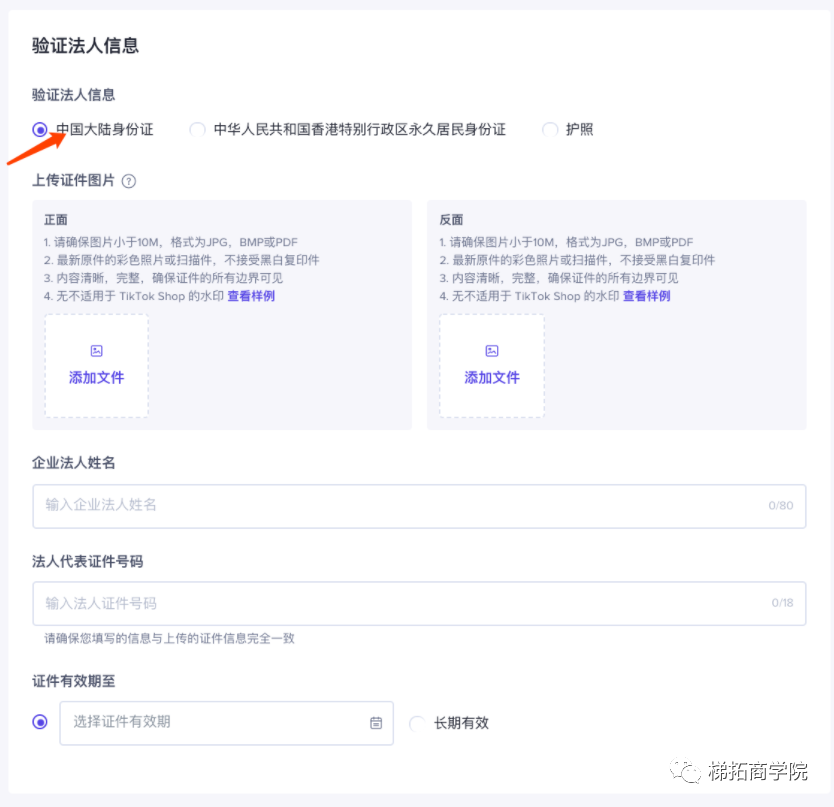Select 长期有效 radio option
The height and width of the screenshot is (807, 834).
tap(416, 723)
